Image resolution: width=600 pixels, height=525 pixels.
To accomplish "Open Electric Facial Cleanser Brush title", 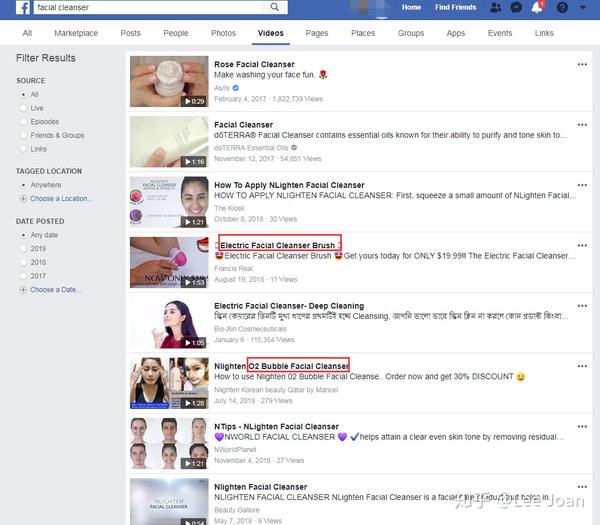I will (278, 245).
